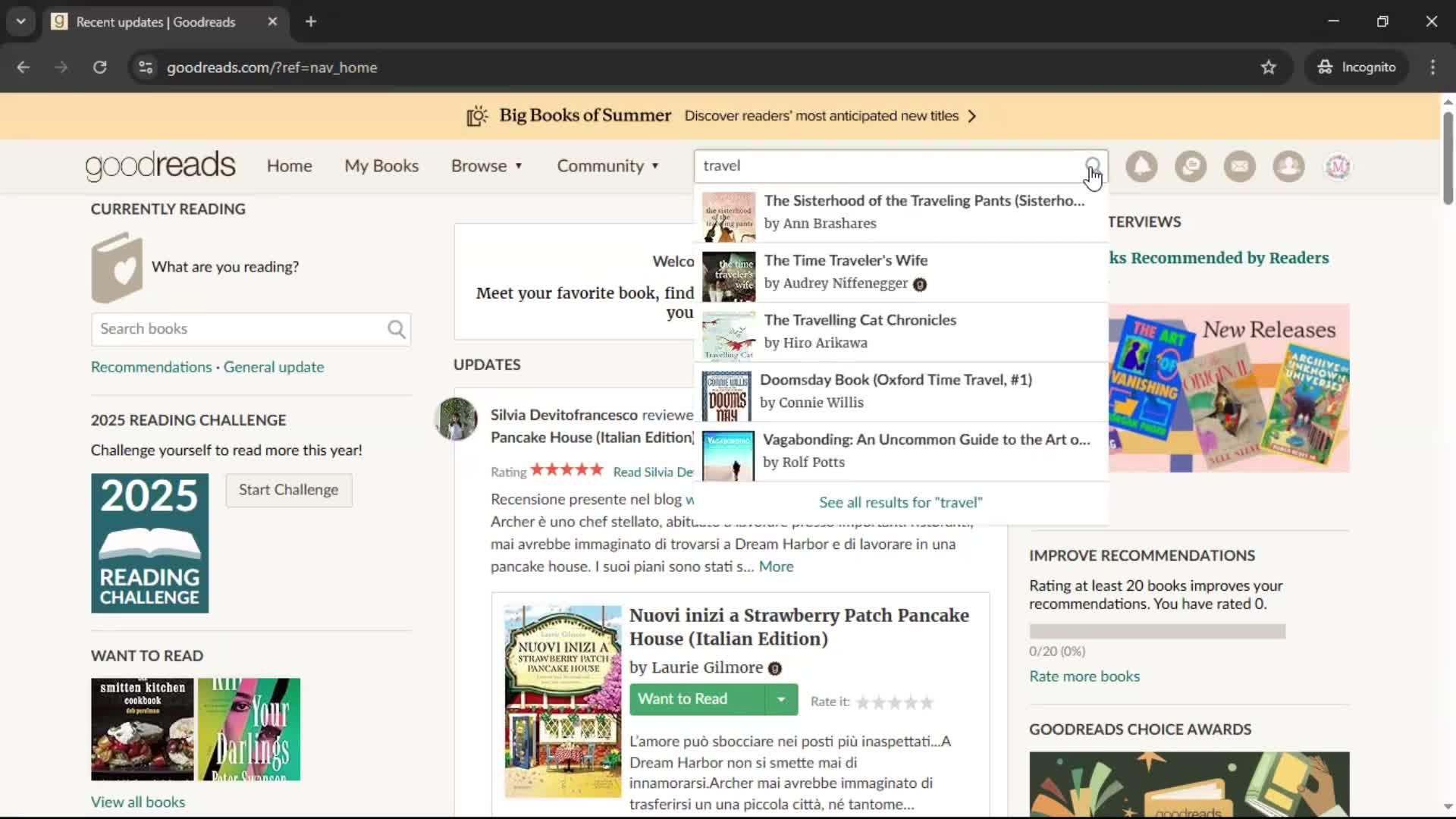Image resolution: width=1456 pixels, height=819 pixels.
Task: Click Discover readers' most anticipated new titles
Action: [821, 116]
